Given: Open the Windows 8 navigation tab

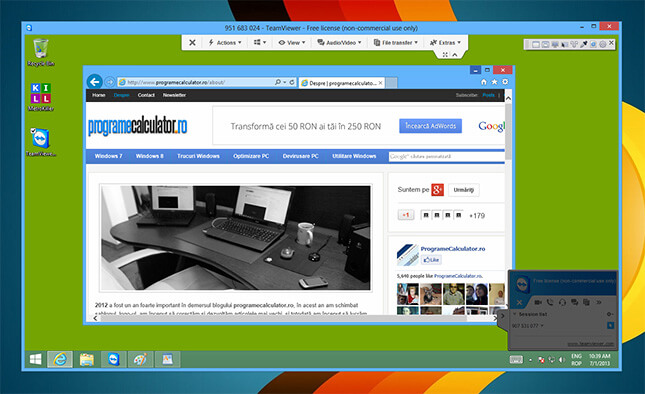Looking at the screenshot, I should pyautogui.click(x=150, y=156).
